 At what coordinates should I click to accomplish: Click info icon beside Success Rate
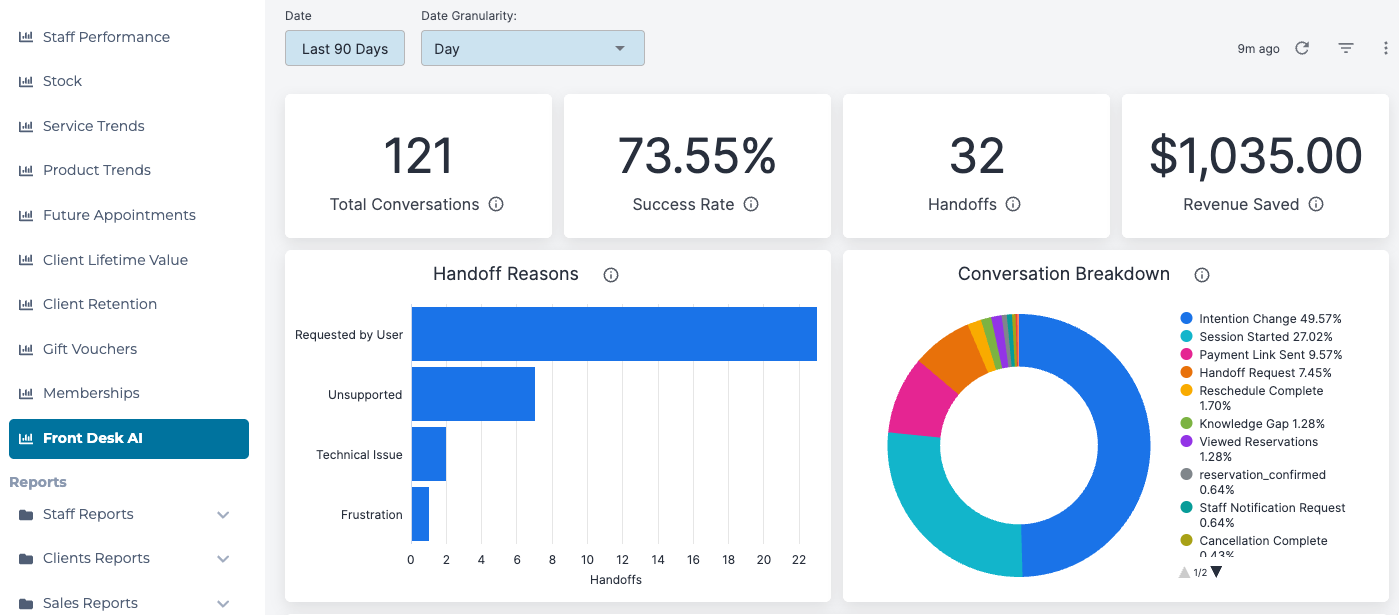751,204
